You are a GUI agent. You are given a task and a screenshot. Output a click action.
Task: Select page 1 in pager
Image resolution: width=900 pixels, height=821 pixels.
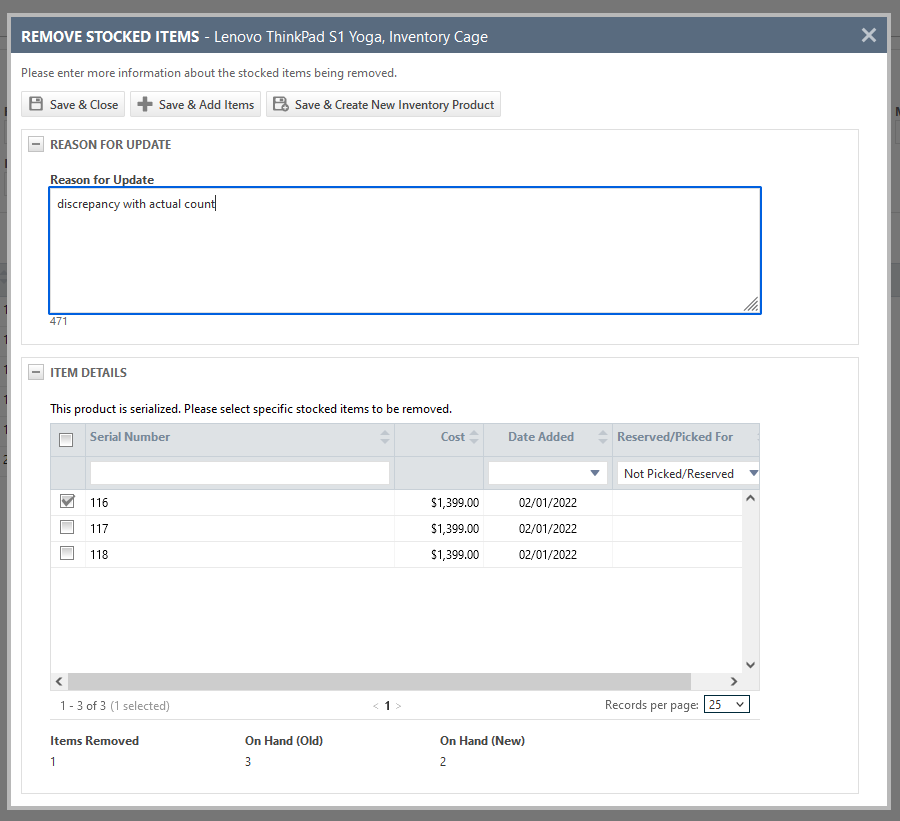(x=387, y=706)
